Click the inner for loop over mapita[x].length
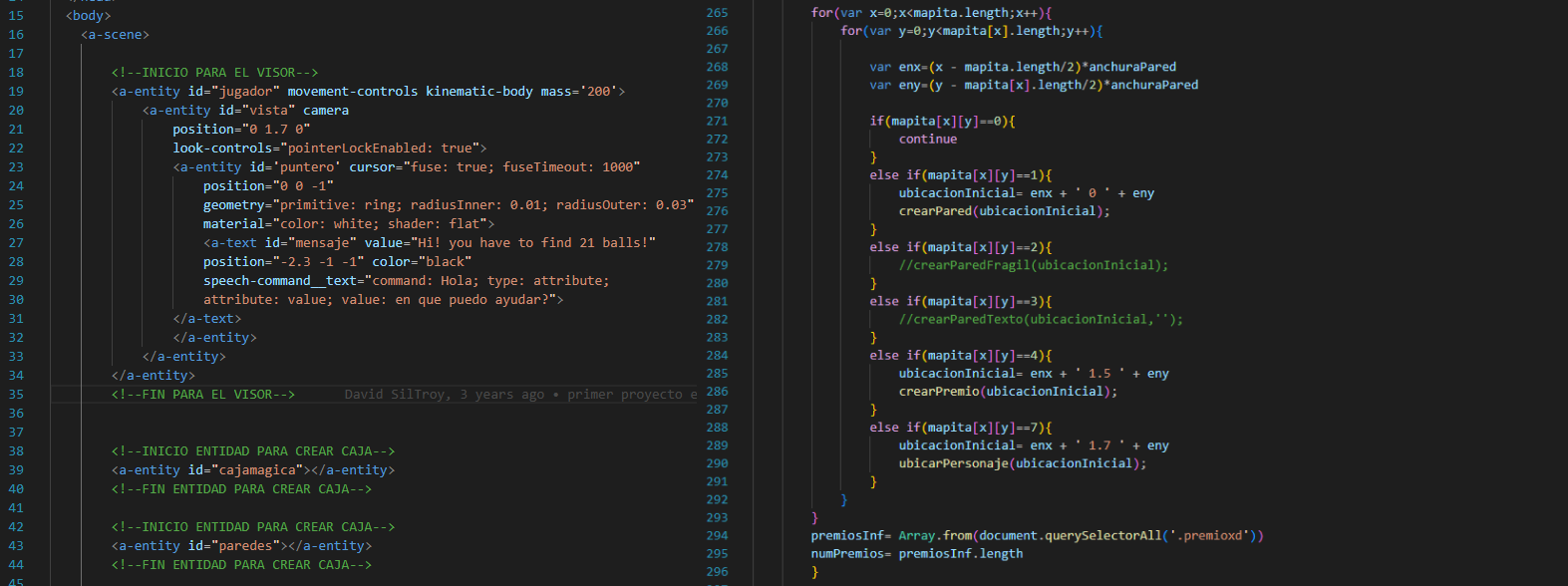1568x586 pixels. (x=972, y=31)
